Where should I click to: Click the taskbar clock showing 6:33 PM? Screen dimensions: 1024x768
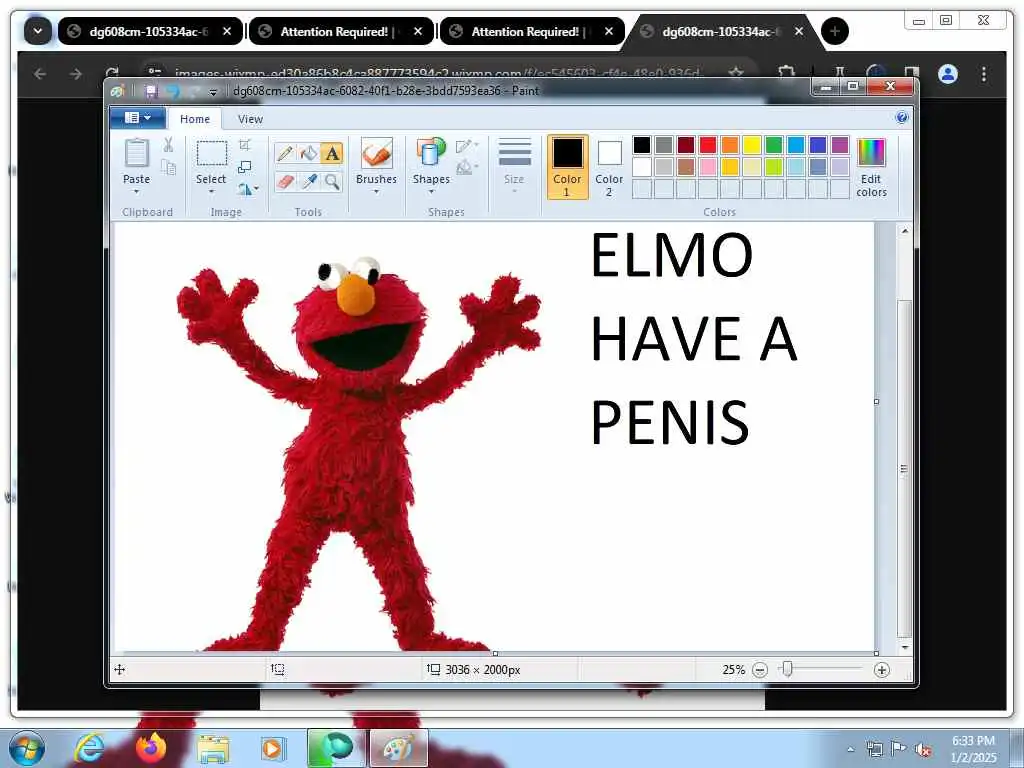(x=973, y=749)
